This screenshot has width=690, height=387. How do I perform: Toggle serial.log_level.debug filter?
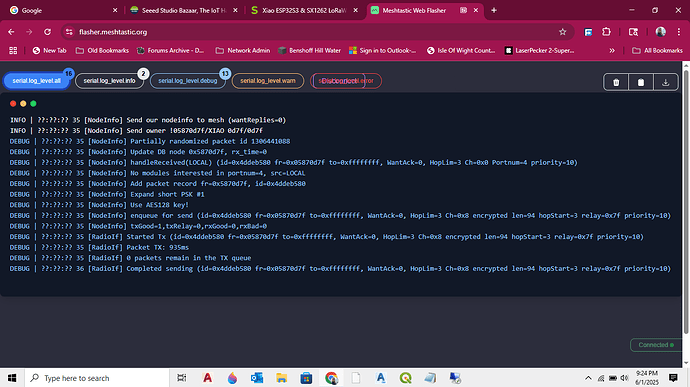(187, 81)
